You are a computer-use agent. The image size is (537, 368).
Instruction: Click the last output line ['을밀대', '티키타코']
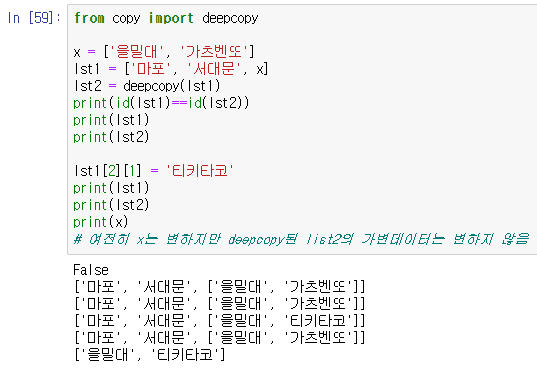(x=150, y=355)
